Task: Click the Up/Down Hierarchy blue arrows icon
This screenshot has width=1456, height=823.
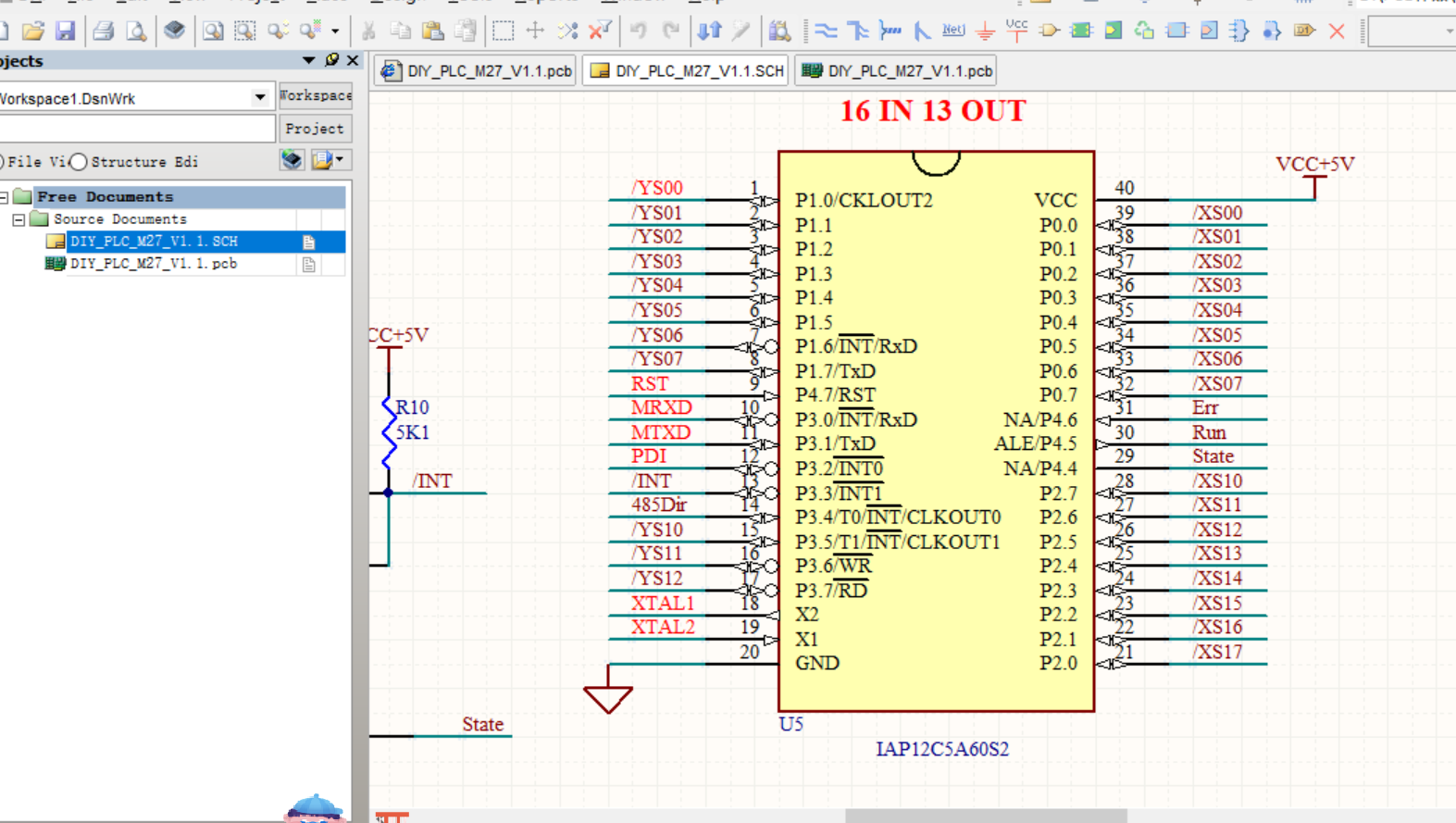Action: pyautogui.click(x=709, y=31)
